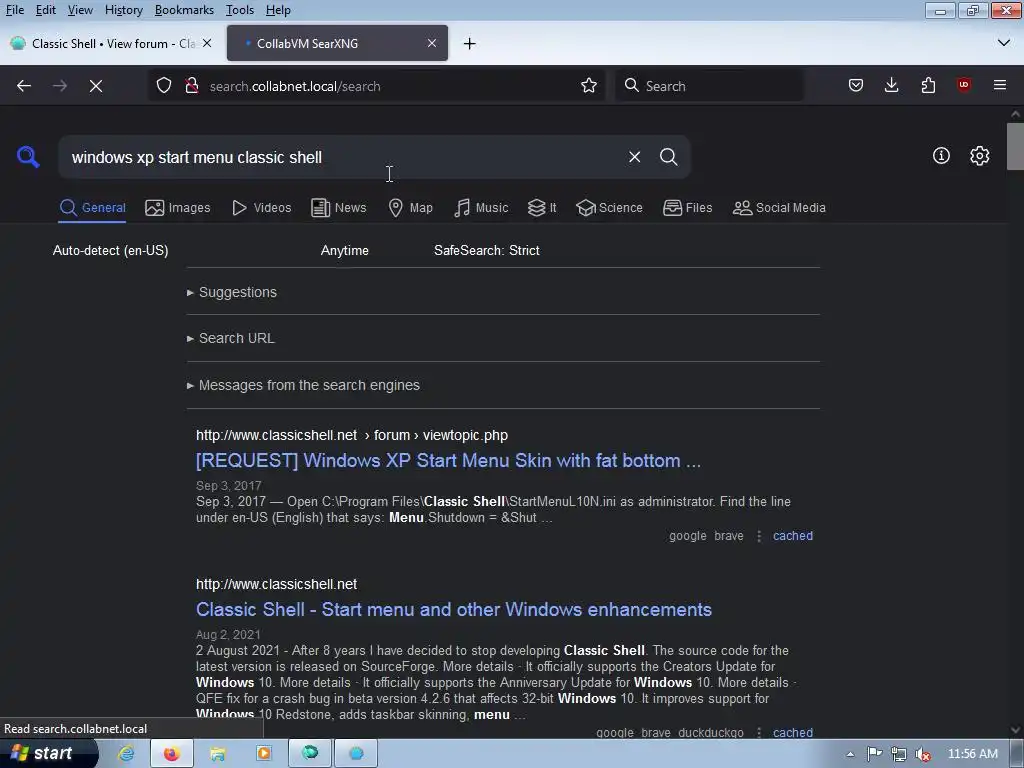Open the Windows Start menu
1024x768 pixels.
click(47, 754)
